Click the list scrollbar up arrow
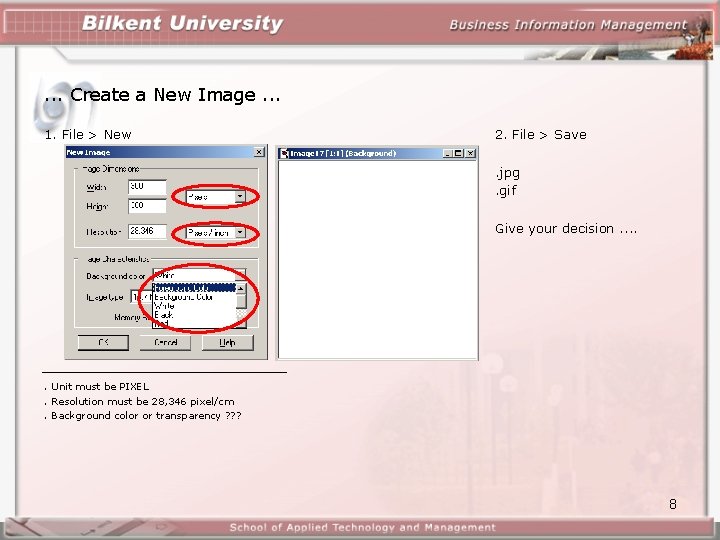Viewport: 720px width, 540px height. (241, 288)
